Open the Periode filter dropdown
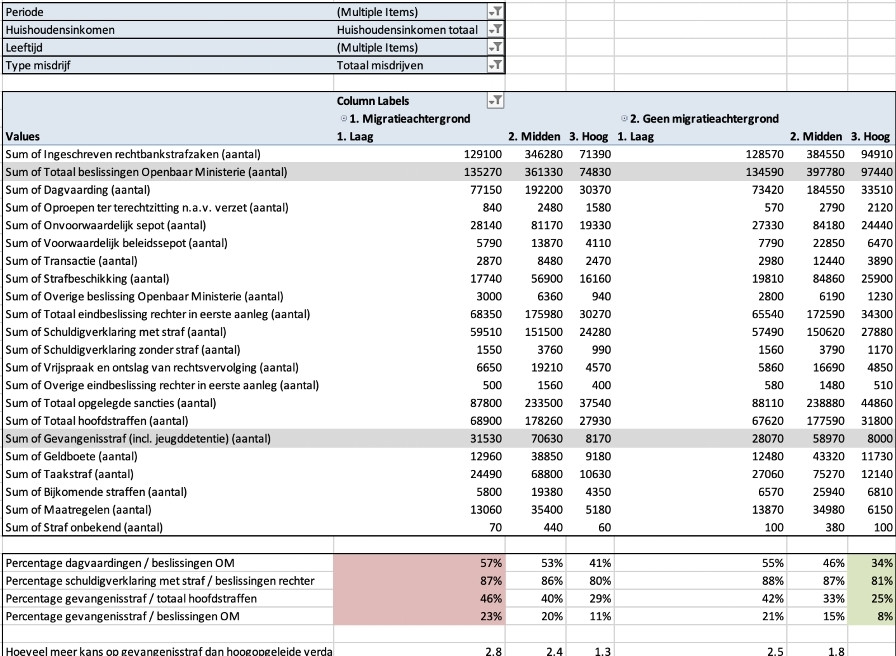 (495, 11)
